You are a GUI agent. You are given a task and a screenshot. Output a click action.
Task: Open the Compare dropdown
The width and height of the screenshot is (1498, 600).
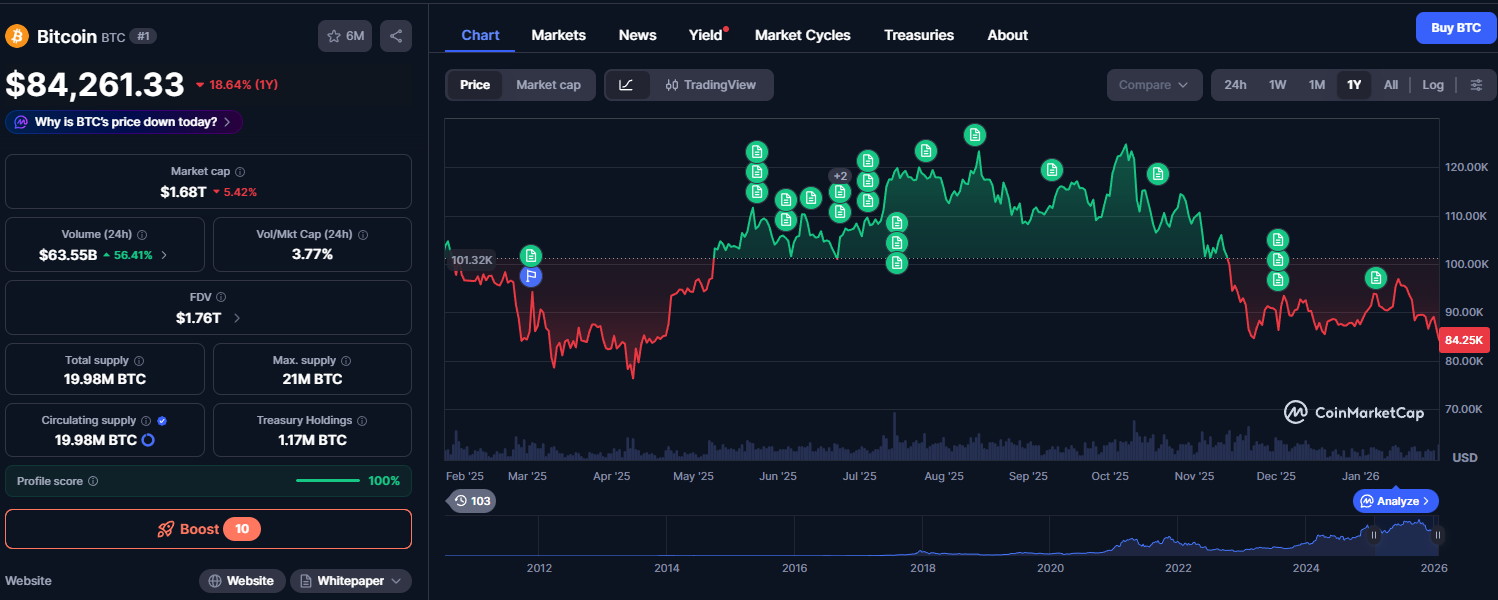pos(1154,85)
